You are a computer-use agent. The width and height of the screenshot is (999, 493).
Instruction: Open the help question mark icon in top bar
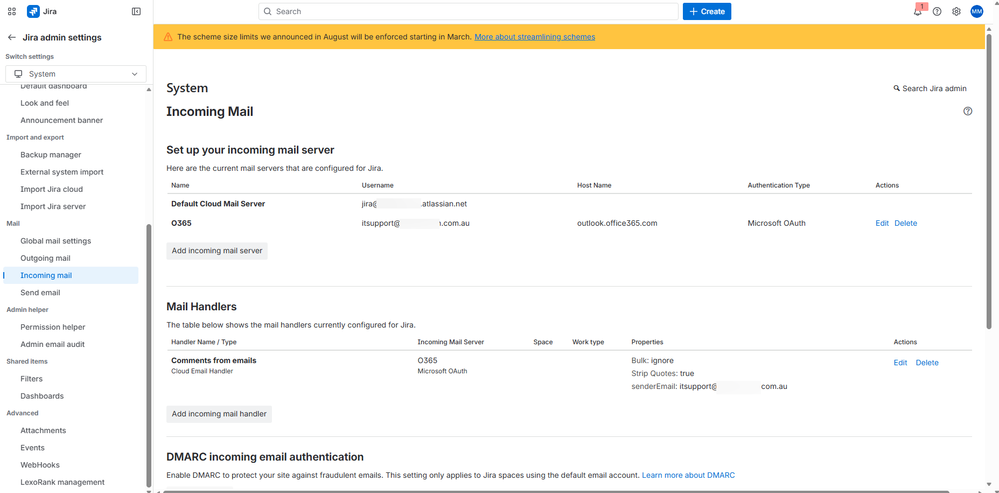pos(937,11)
